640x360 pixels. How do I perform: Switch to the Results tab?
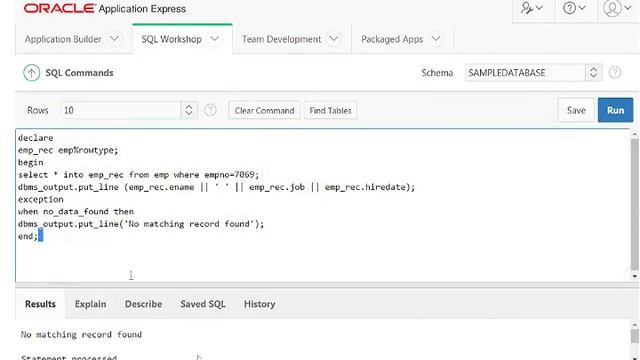40,304
